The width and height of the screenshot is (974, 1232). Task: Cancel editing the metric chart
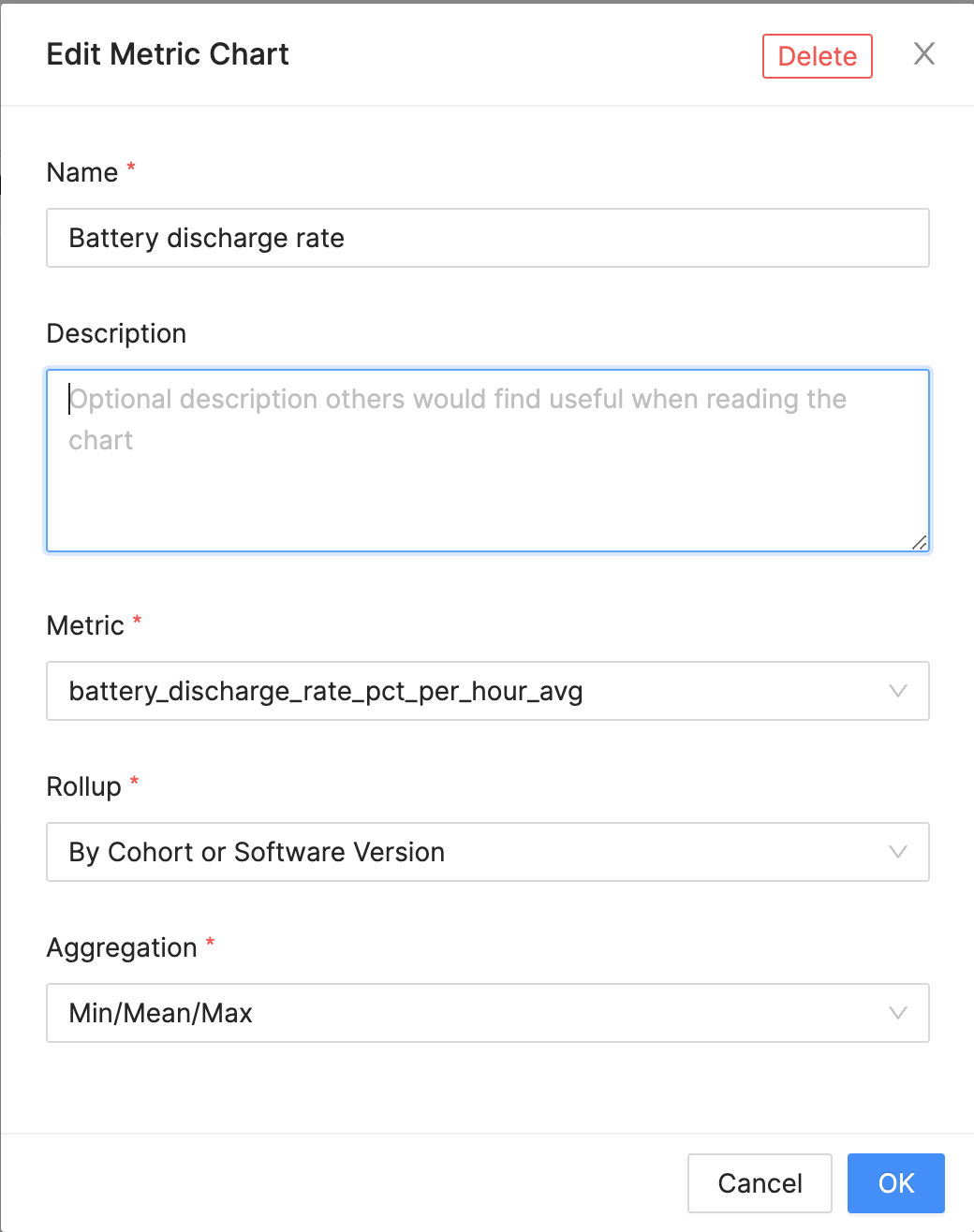click(x=759, y=1182)
